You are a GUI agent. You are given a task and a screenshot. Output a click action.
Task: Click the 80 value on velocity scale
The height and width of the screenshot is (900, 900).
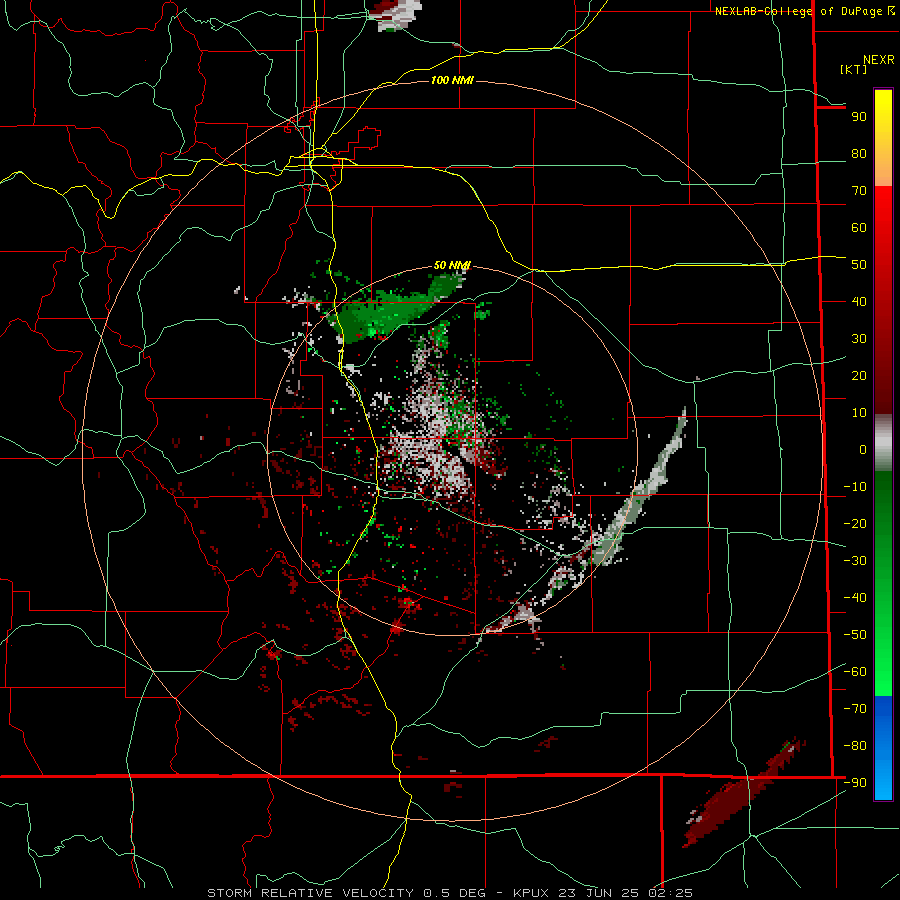pyautogui.click(x=859, y=154)
